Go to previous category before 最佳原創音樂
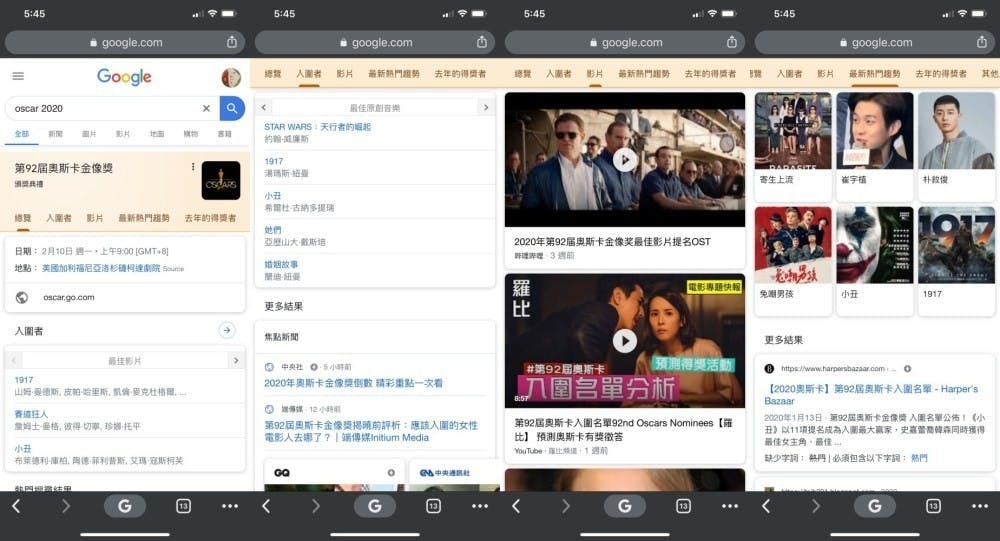 click(263, 107)
